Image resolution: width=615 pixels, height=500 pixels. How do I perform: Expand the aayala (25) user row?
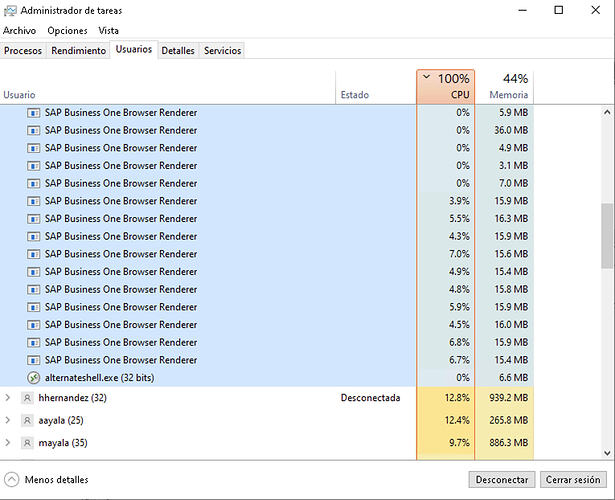coord(7,420)
